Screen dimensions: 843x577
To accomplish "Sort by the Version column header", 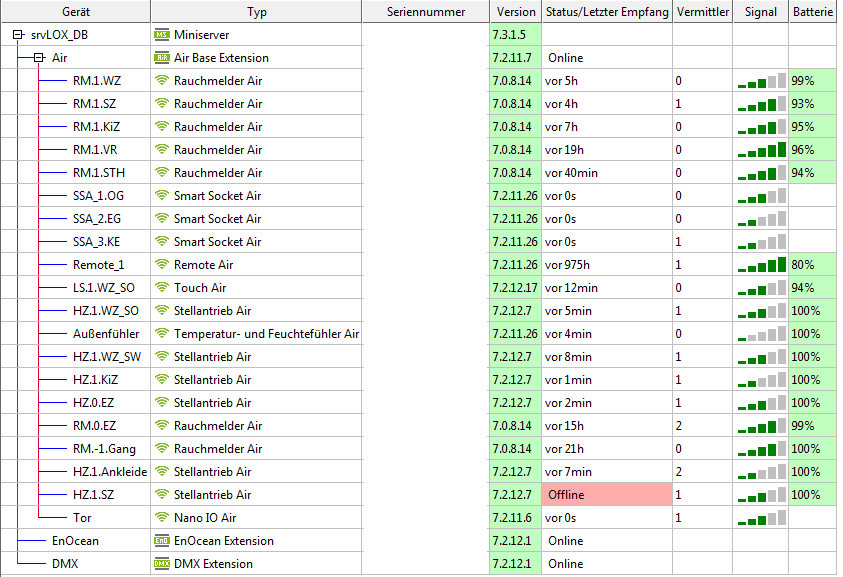I will click(516, 12).
